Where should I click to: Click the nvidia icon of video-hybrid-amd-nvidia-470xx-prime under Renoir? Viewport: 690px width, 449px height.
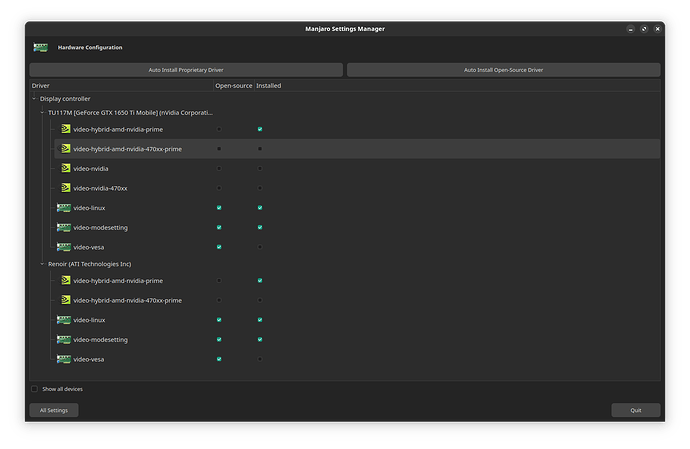66,300
